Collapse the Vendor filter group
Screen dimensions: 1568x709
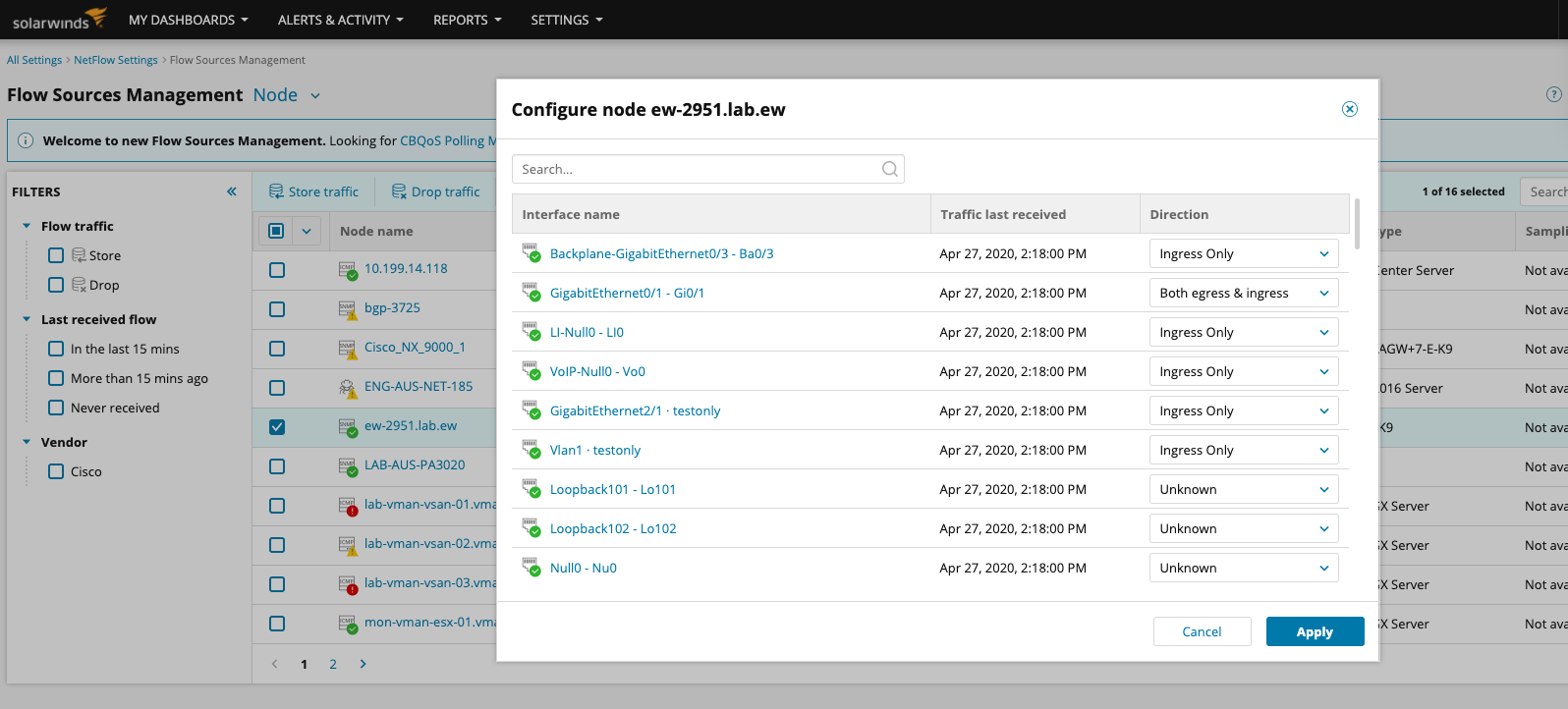point(27,442)
